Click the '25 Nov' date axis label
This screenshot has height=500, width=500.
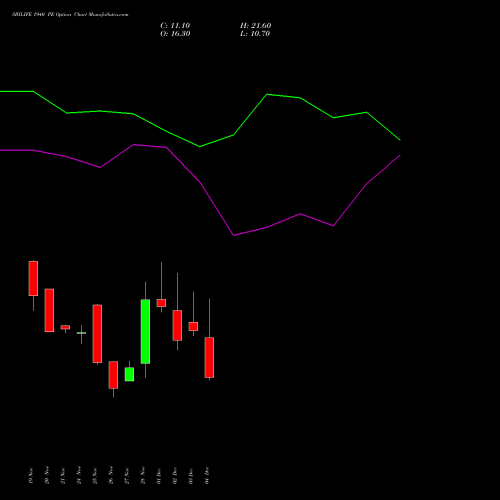pyautogui.click(x=95, y=476)
